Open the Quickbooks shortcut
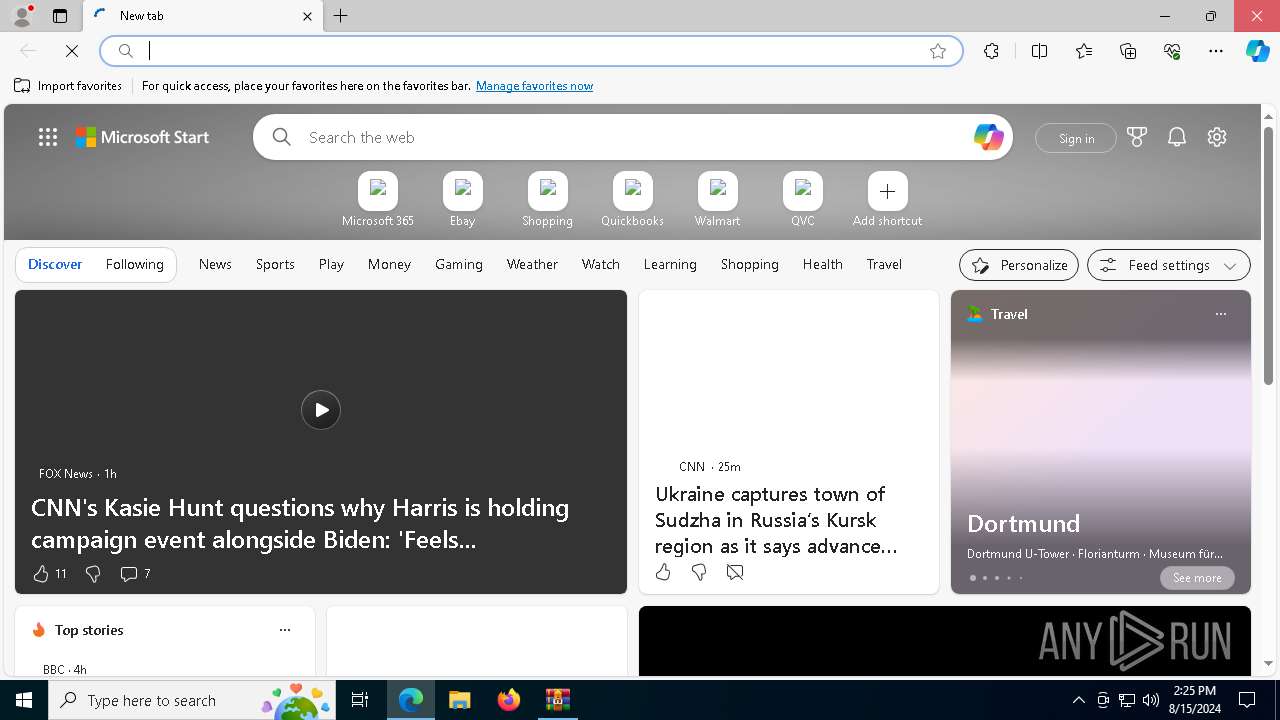This screenshot has height=720, width=1280. coord(632,200)
